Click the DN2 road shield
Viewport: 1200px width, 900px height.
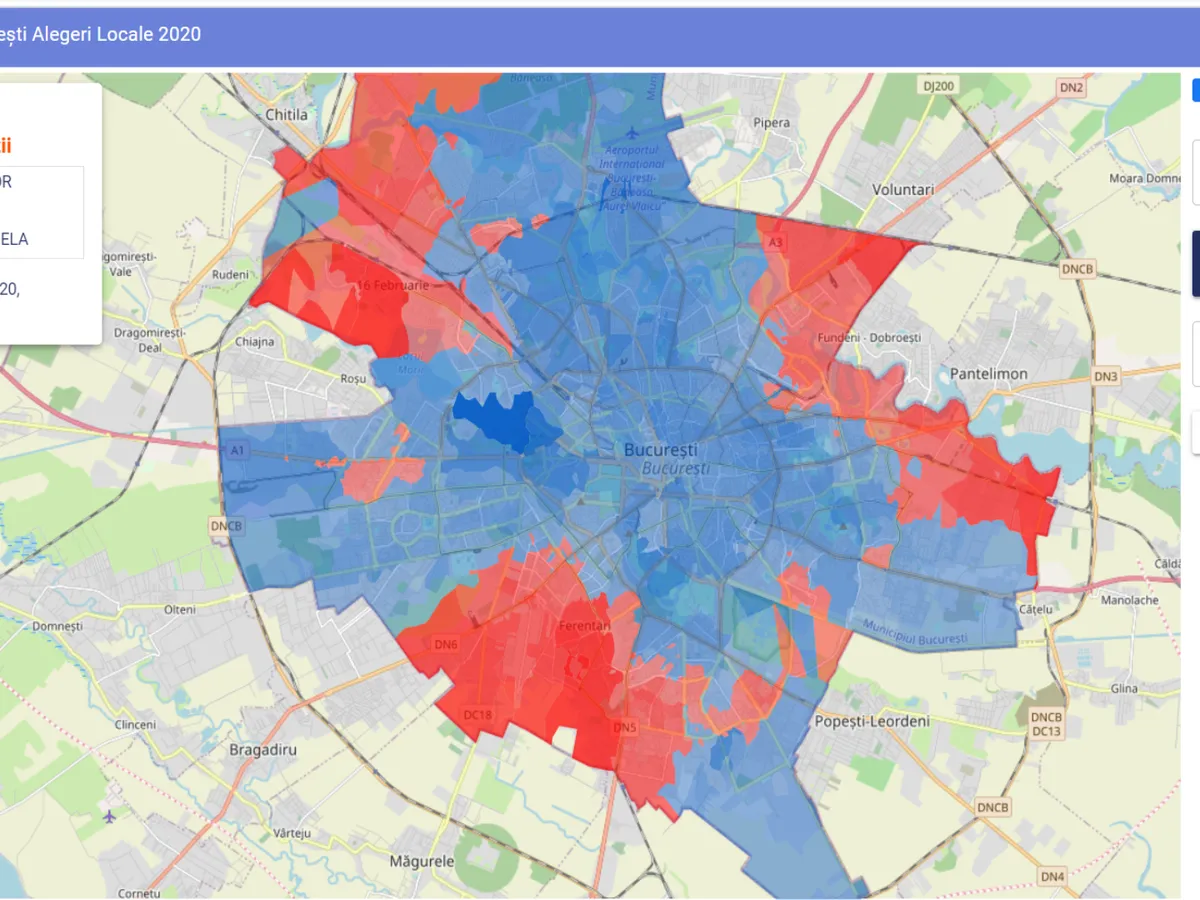point(1071,87)
